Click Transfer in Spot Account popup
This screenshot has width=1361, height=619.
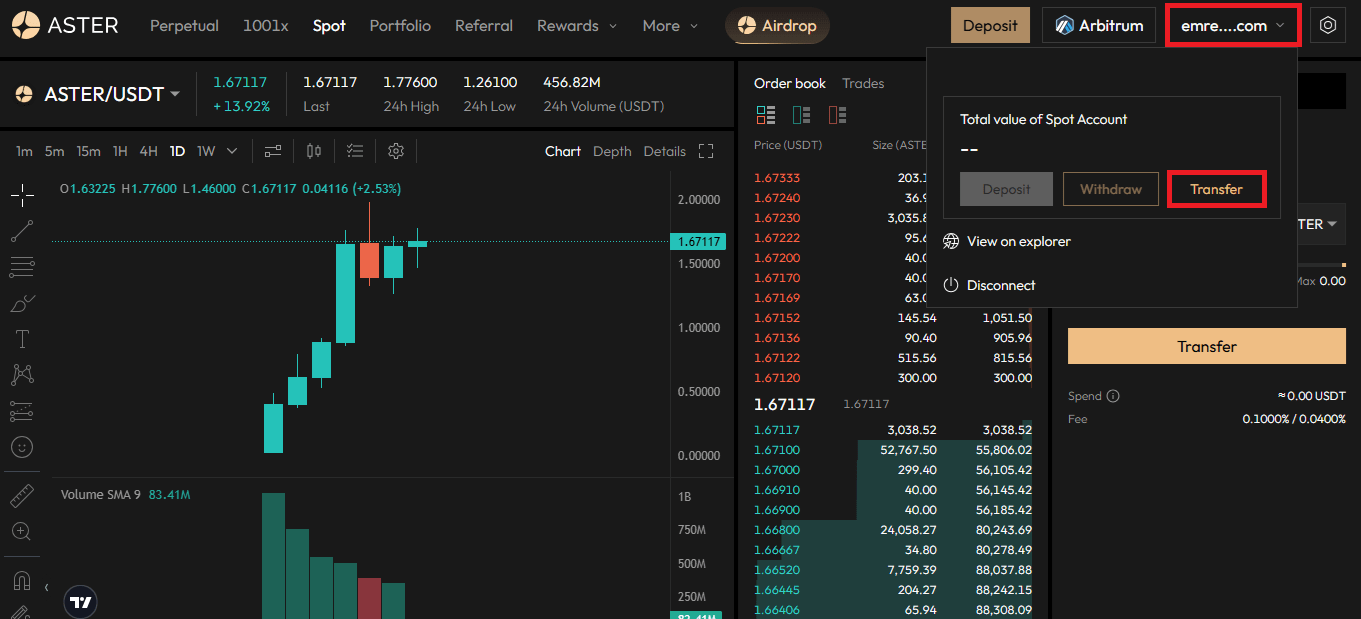pyautogui.click(x=1216, y=189)
